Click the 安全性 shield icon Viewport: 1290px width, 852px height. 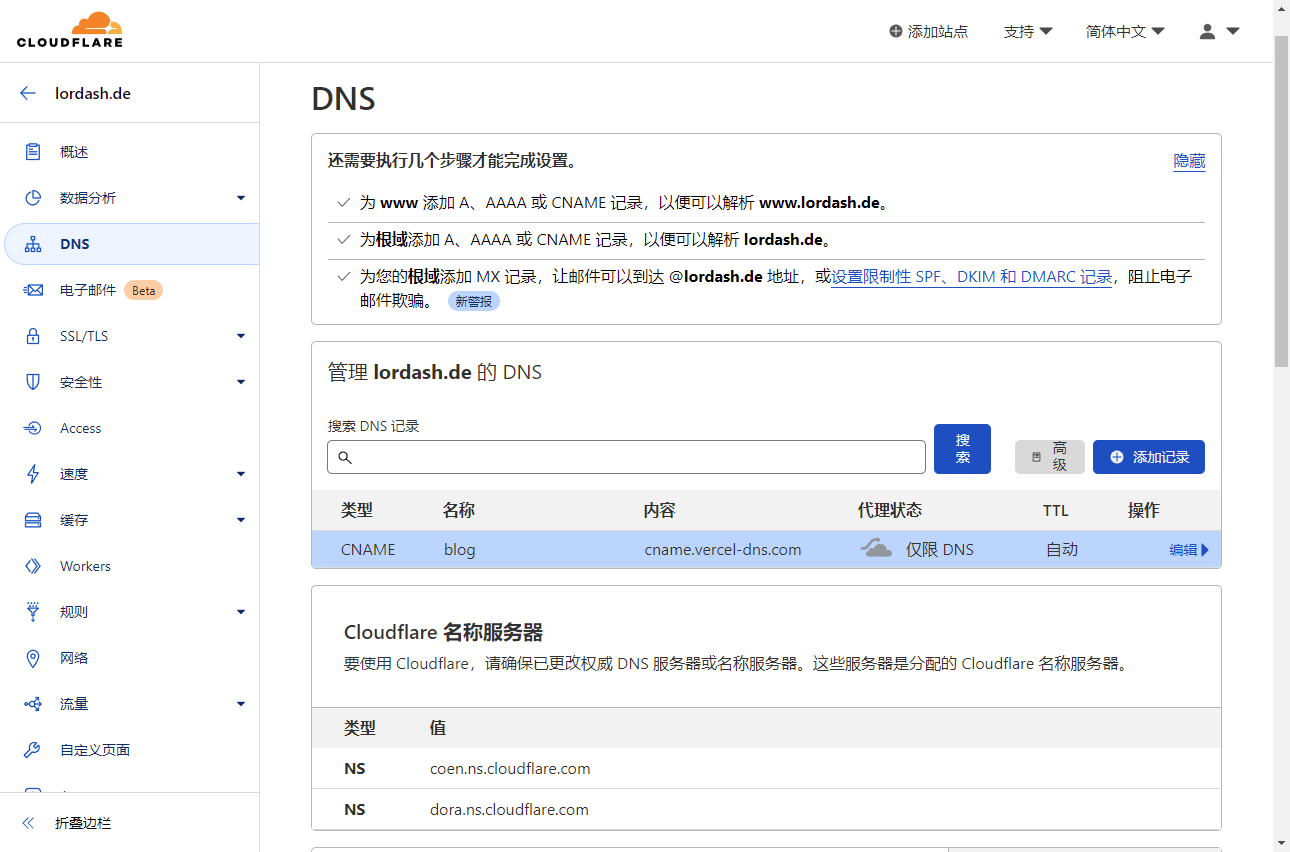[33, 382]
